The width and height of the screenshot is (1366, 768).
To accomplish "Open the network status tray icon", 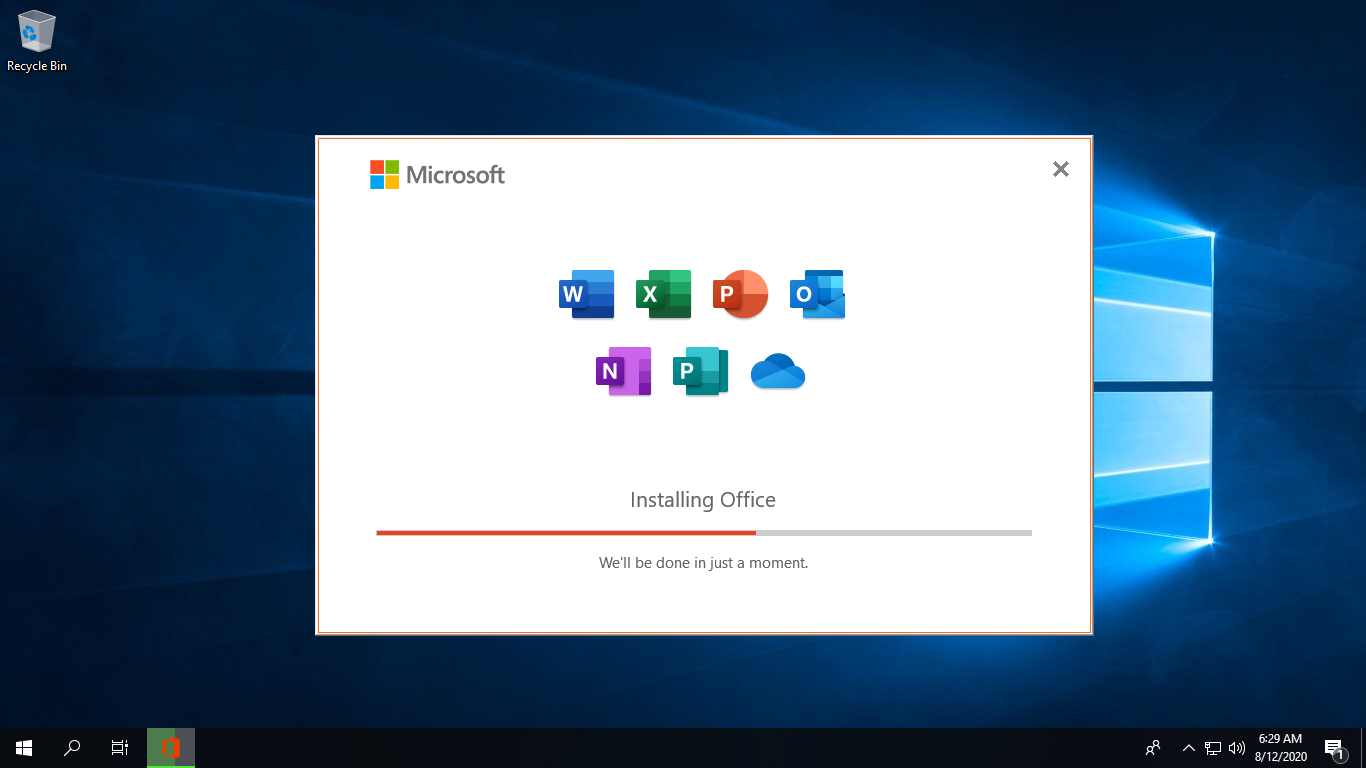I will [1213, 747].
